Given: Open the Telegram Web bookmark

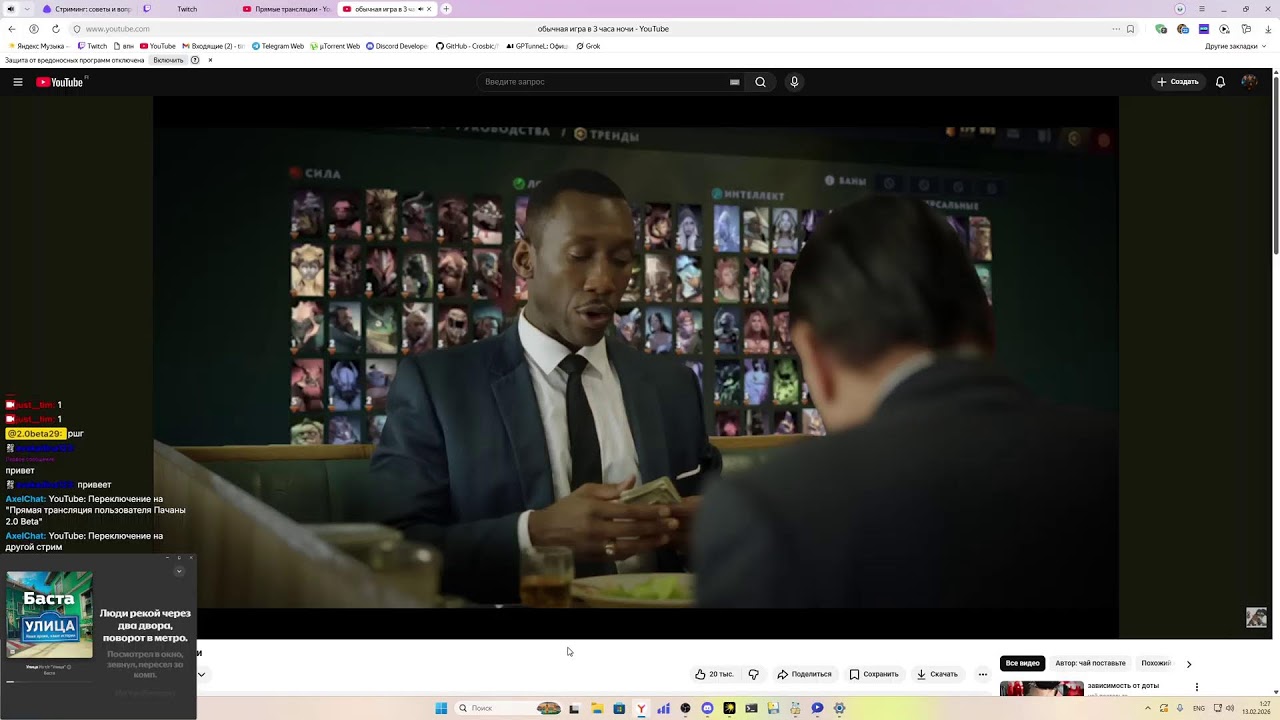Looking at the screenshot, I should [x=278, y=46].
